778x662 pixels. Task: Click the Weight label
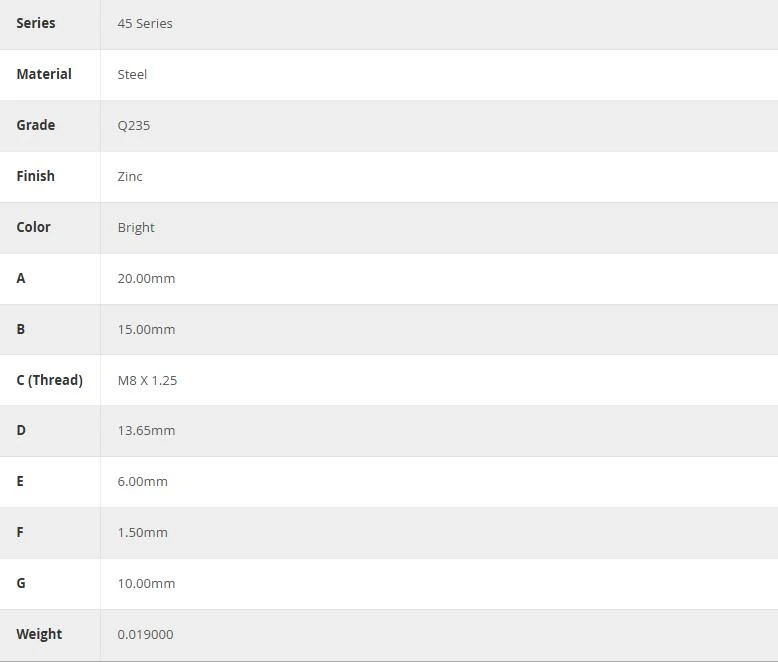coord(39,634)
